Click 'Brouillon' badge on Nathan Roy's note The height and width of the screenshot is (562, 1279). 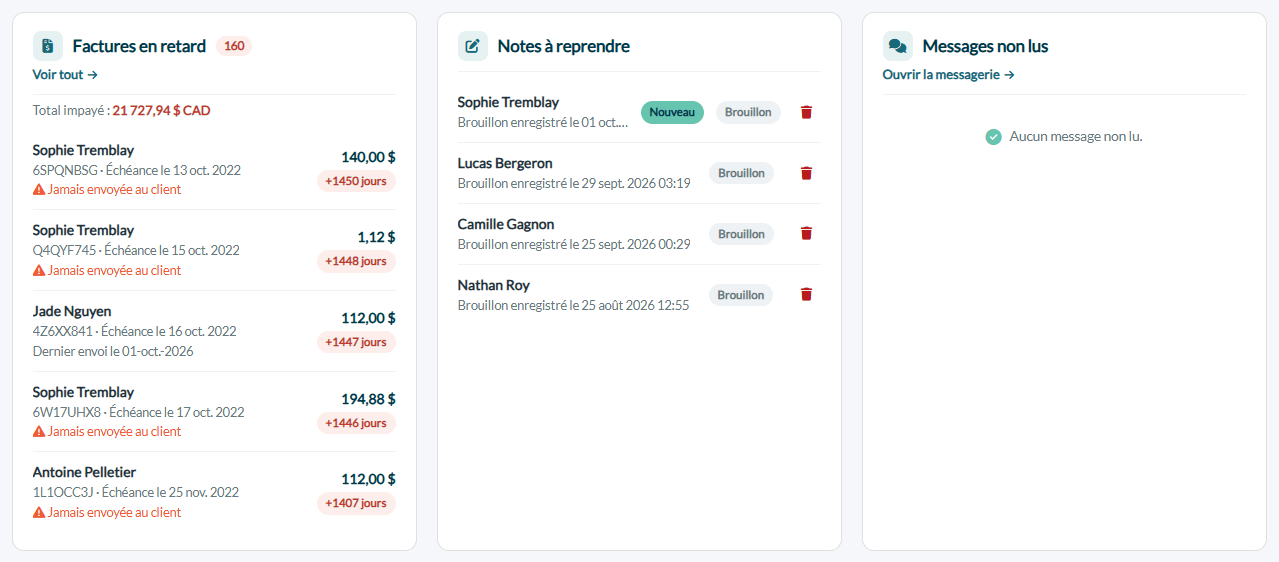(x=741, y=295)
